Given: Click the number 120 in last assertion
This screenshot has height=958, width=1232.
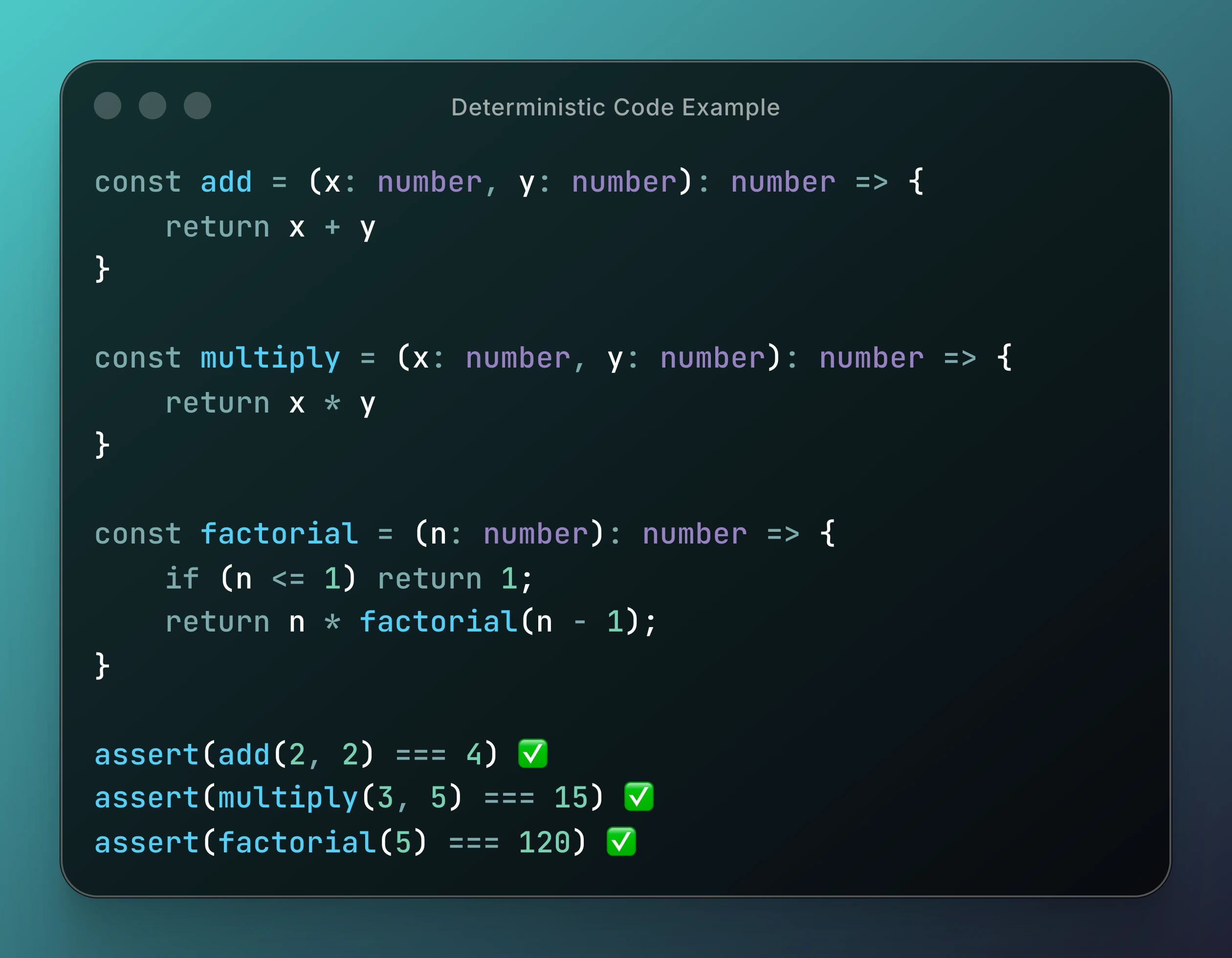Looking at the screenshot, I should [544, 843].
